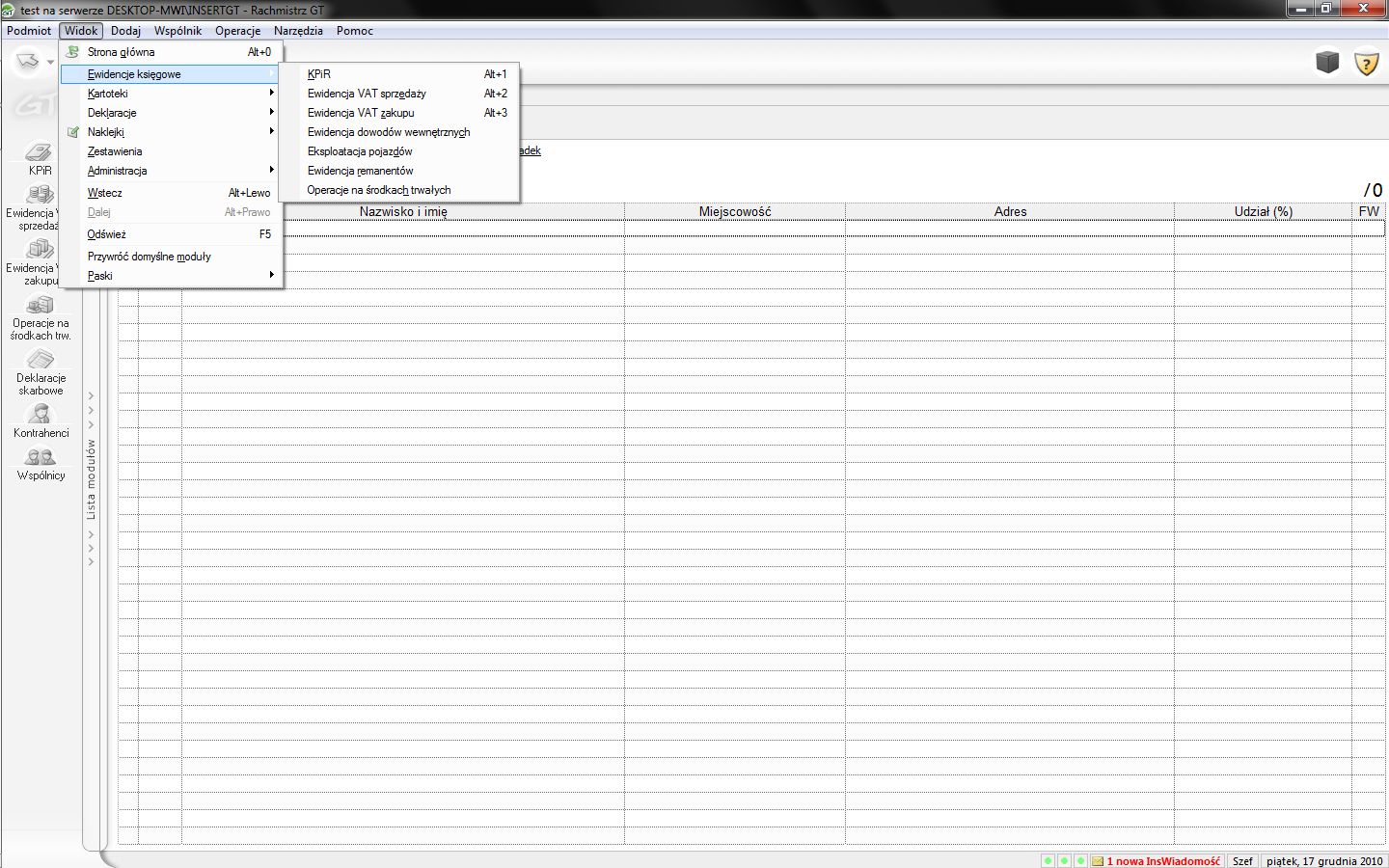Screen dimensions: 1389x868
Task: Open the Wspólnik menu
Action: 177,31
